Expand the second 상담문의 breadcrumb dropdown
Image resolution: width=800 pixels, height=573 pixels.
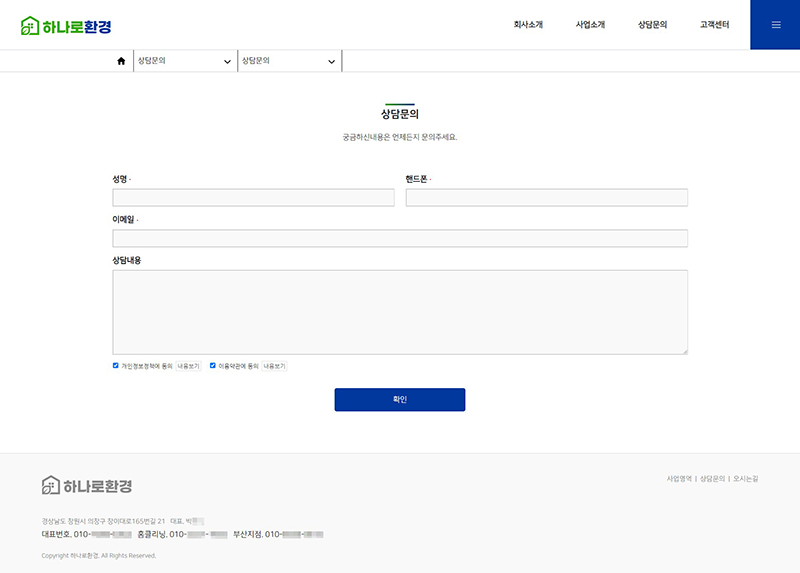[x=289, y=61]
